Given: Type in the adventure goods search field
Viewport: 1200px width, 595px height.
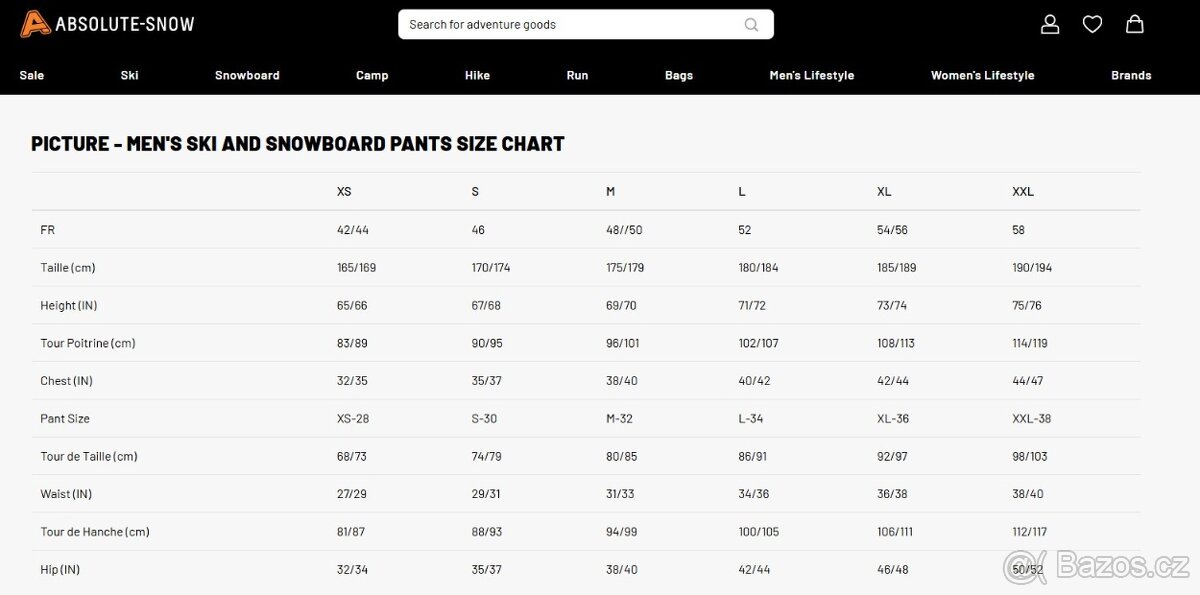Looking at the screenshot, I should coord(570,25).
